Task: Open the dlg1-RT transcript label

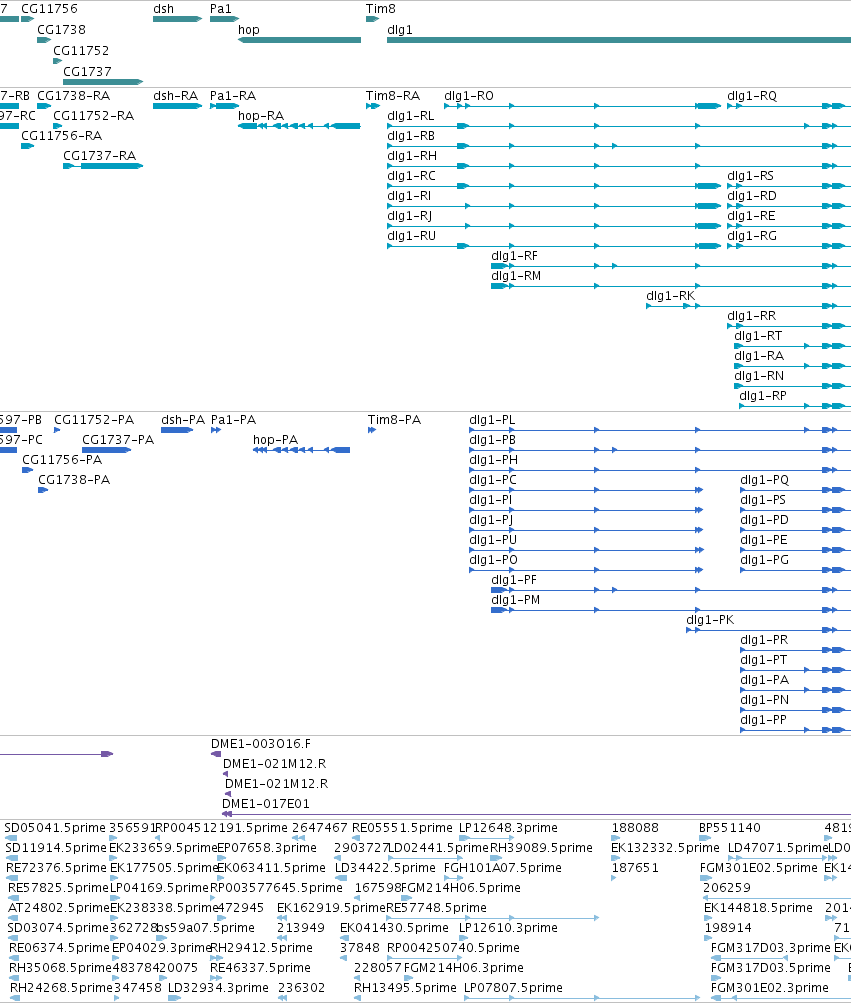Action: 758,335
